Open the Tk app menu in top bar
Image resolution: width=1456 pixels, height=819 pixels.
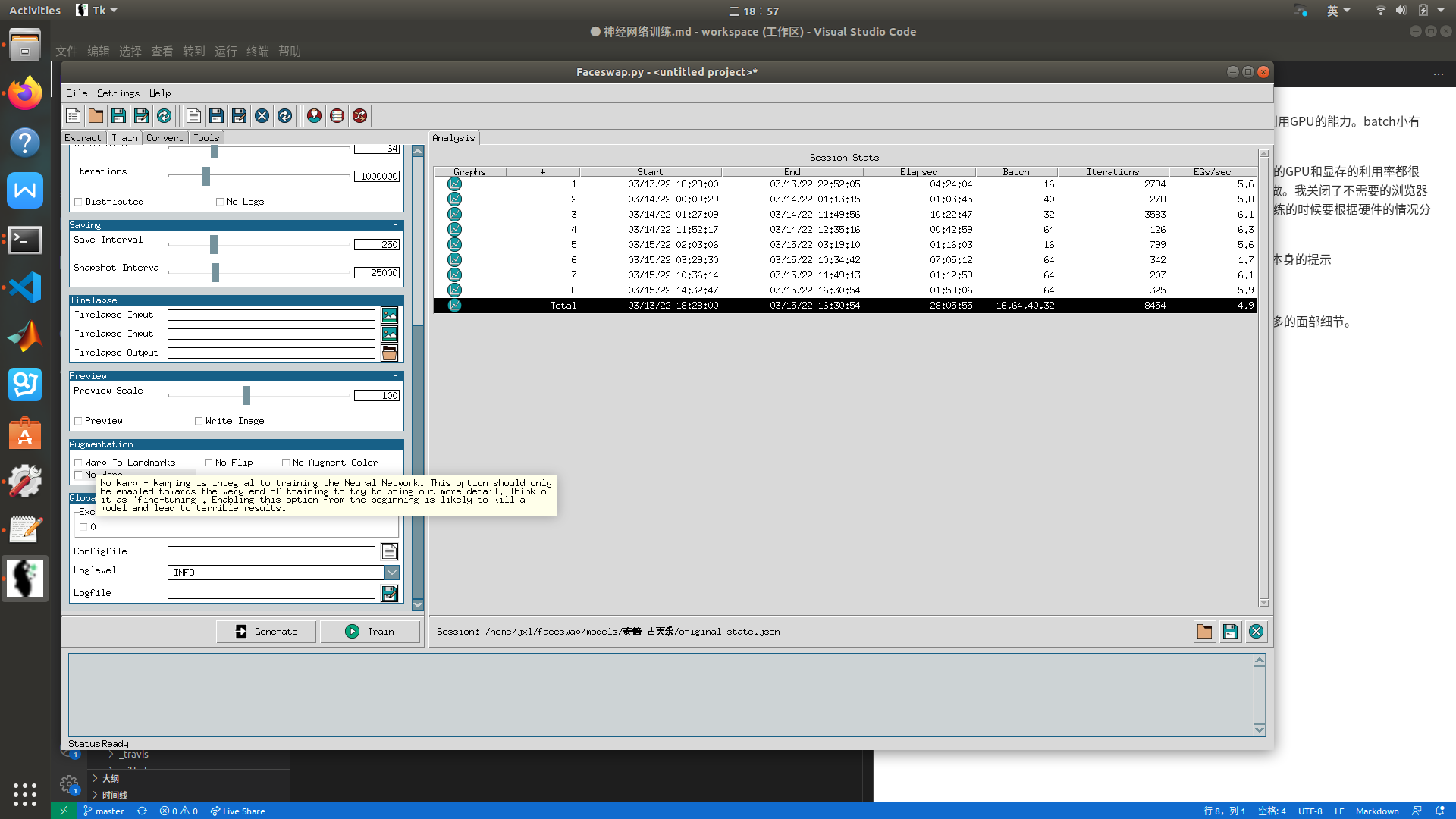(x=96, y=11)
